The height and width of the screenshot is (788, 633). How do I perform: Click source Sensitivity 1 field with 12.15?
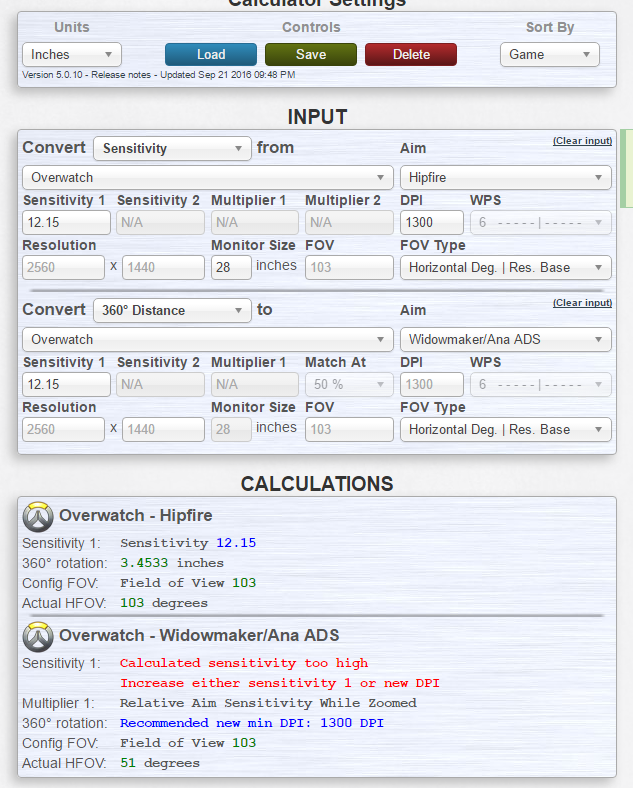[66, 223]
